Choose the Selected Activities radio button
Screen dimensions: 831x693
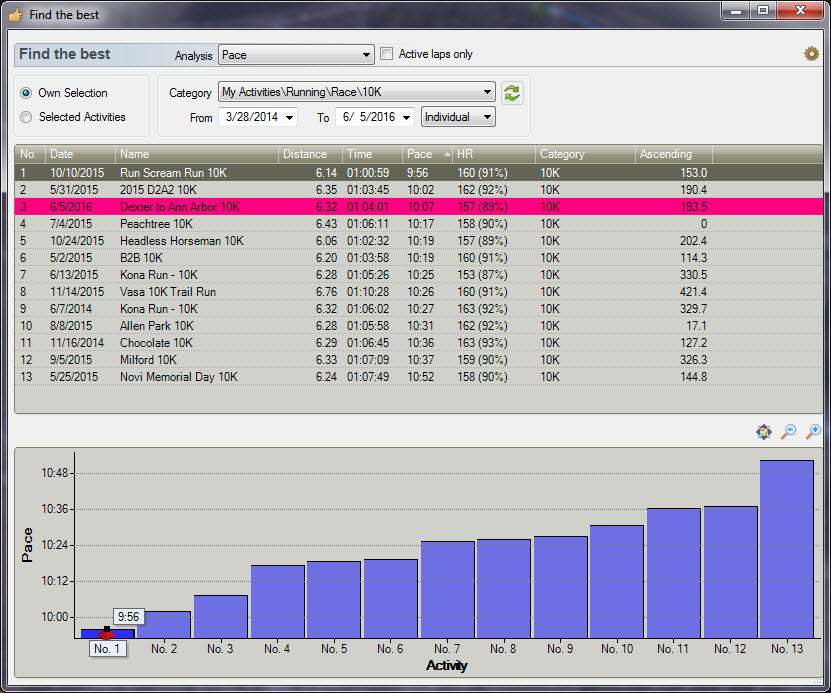(26, 117)
